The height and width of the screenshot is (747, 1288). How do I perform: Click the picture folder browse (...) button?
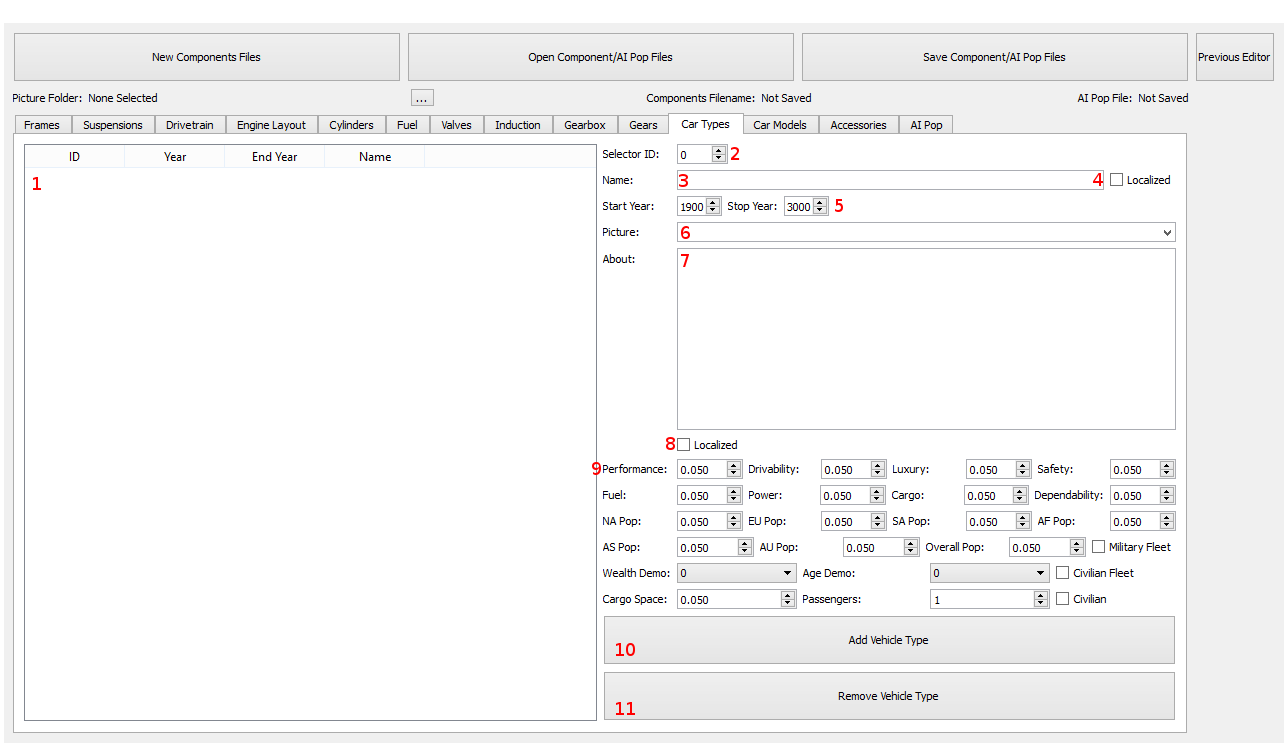423,98
